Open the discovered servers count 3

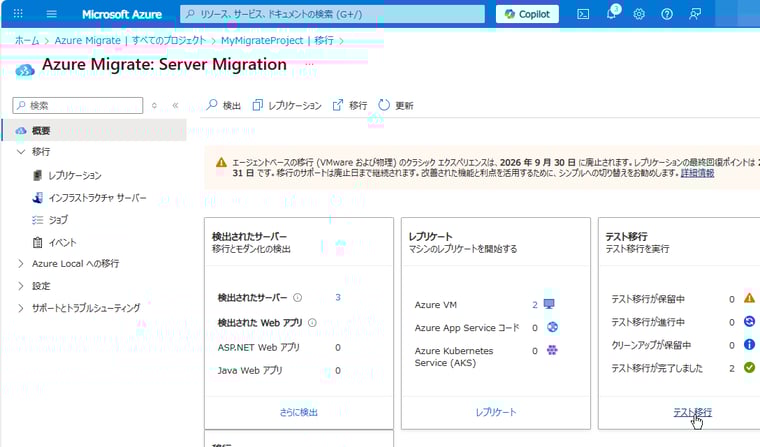338,298
